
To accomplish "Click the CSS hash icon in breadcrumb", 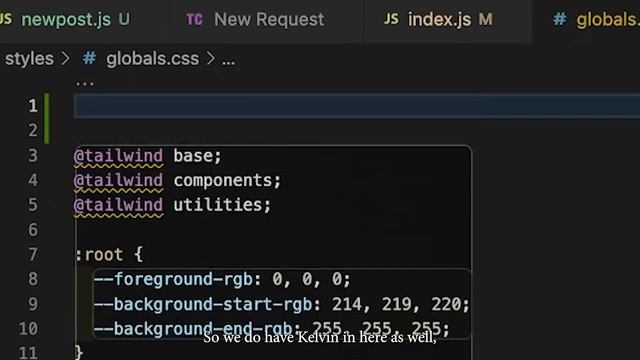I will pos(89,59).
